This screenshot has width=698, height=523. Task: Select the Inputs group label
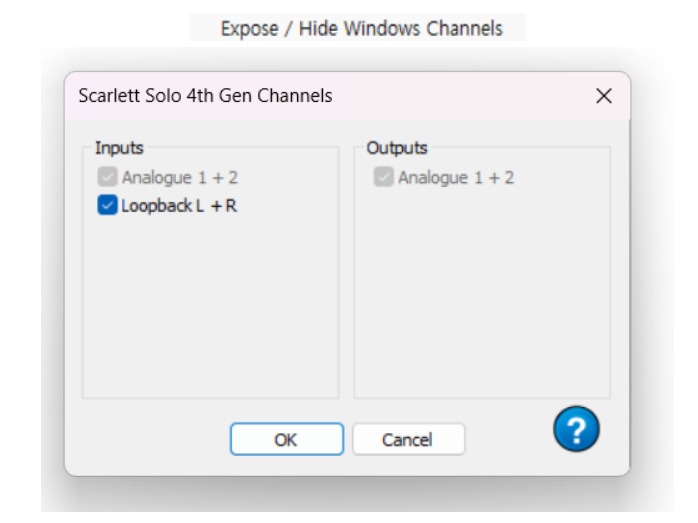pyautogui.click(x=119, y=148)
